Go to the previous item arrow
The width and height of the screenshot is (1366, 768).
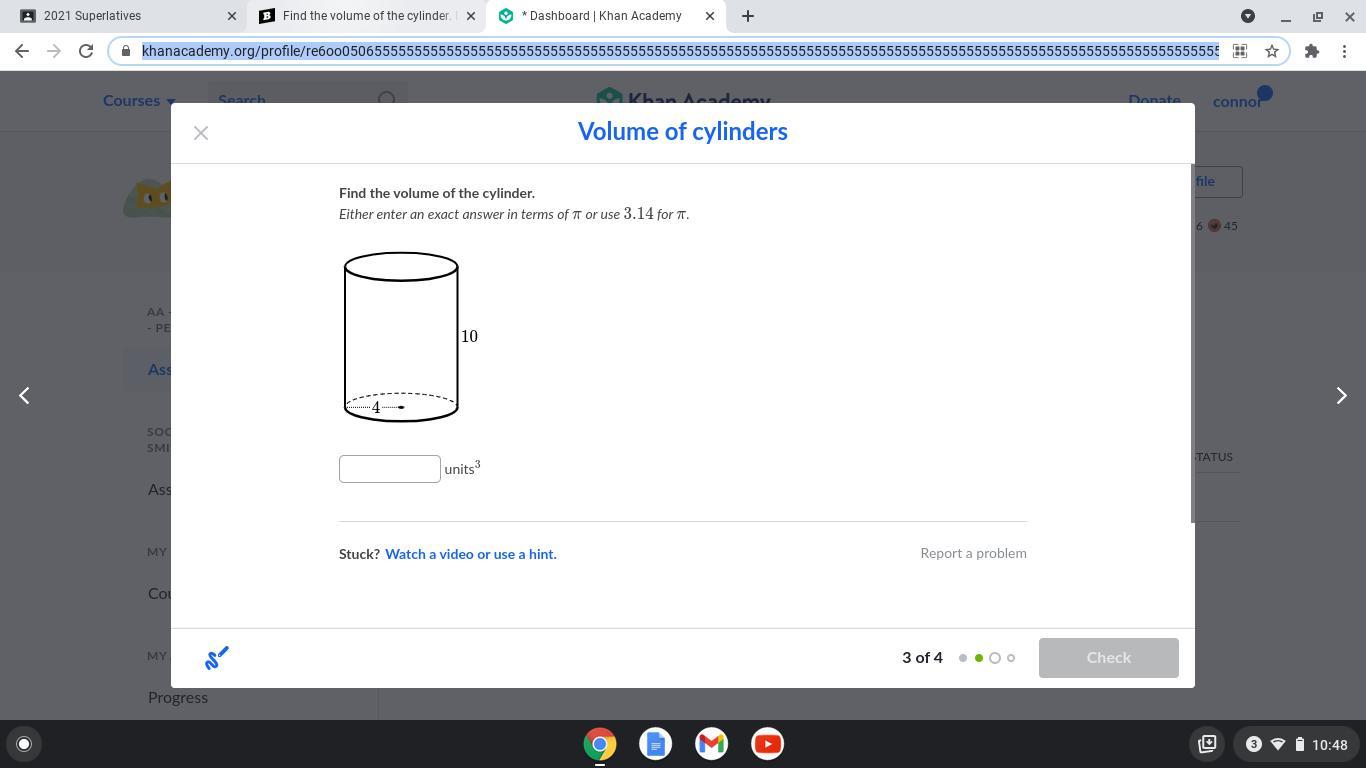(x=25, y=395)
